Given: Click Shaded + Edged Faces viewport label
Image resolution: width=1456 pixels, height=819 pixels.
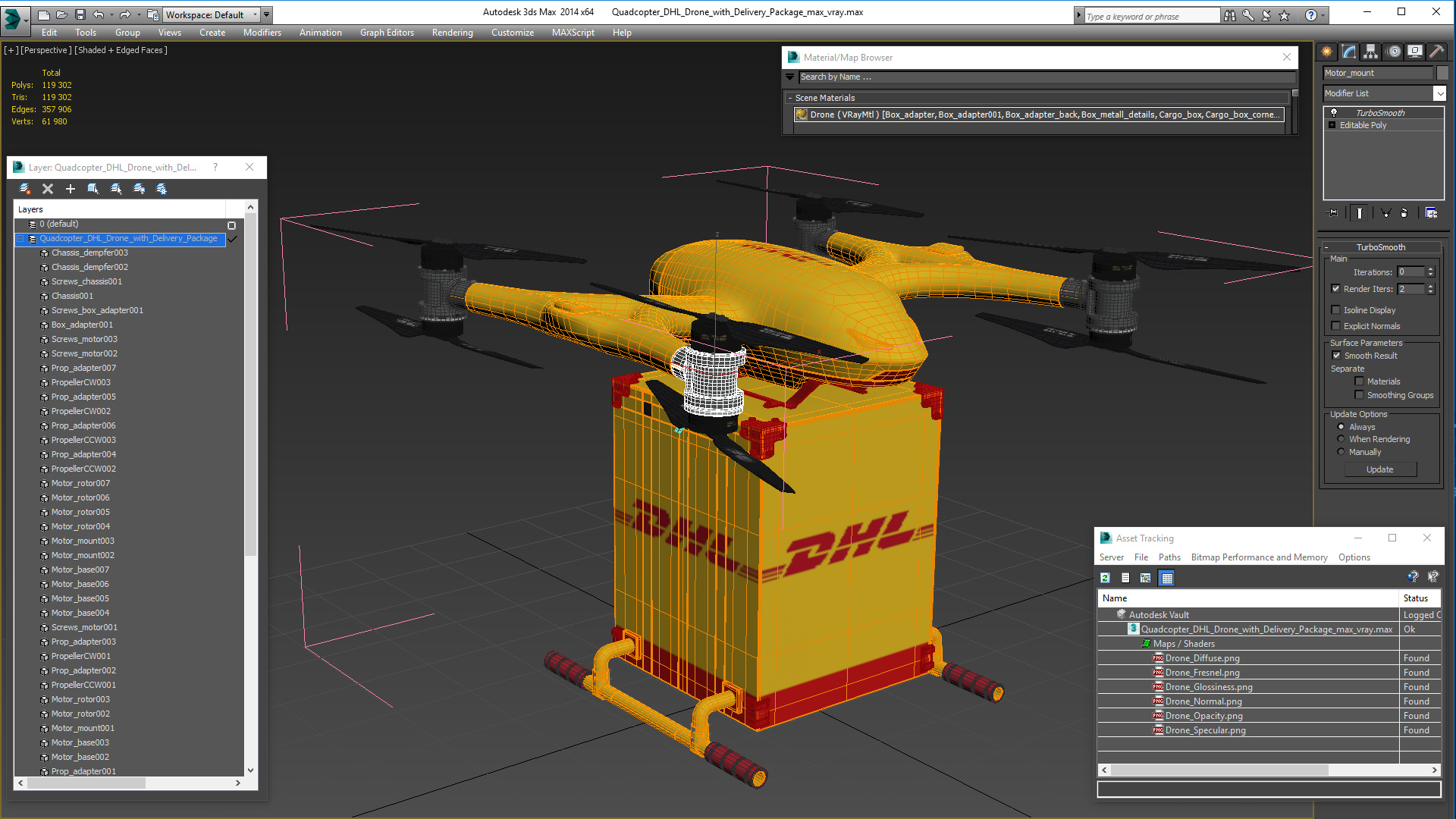Looking at the screenshot, I should 121,50.
